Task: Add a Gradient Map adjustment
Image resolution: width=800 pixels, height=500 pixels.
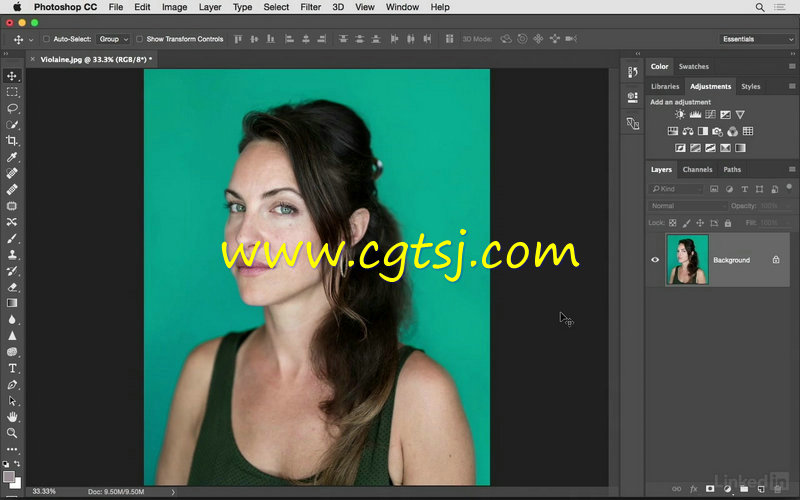Action: click(x=740, y=148)
